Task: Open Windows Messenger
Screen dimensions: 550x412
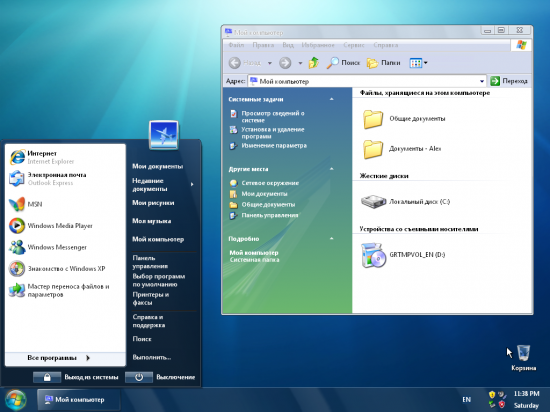Action: pyautogui.click(x=66, y=247)
